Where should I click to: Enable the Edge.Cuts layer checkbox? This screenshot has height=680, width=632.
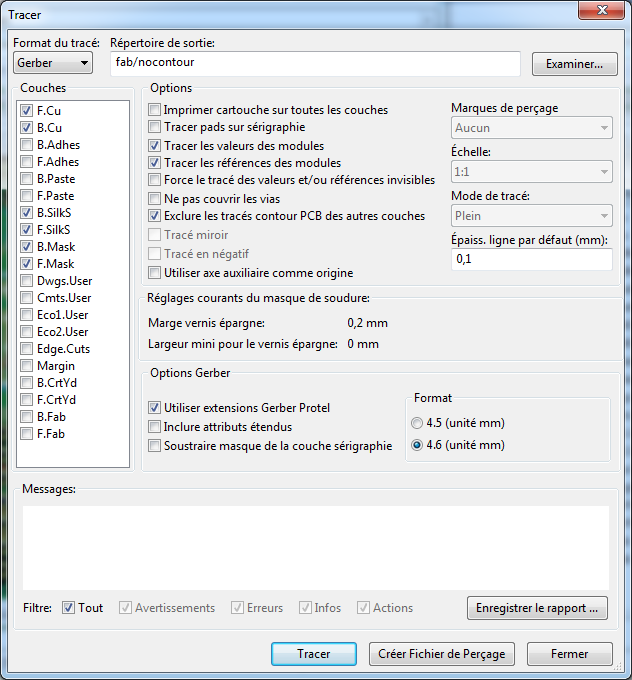26,349
